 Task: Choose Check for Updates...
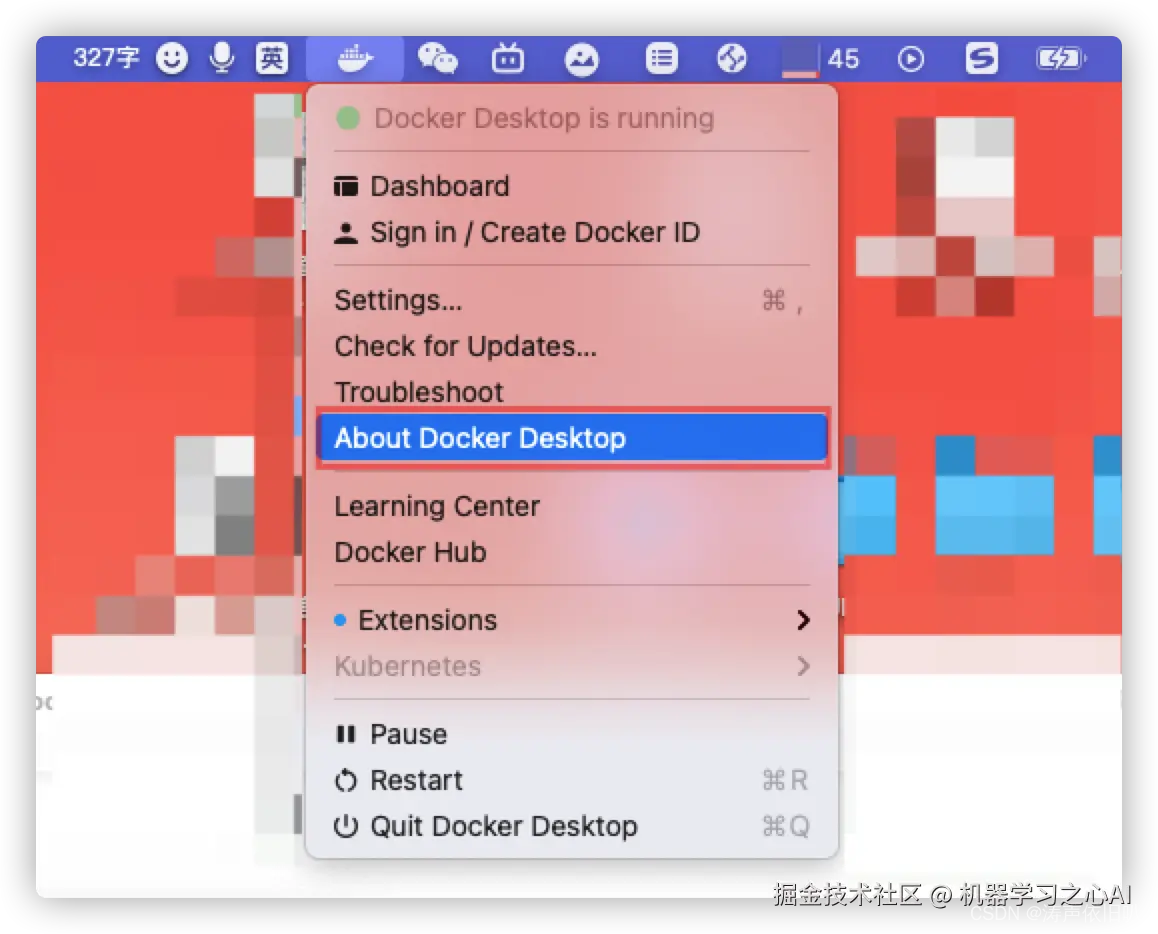point(572,346)
